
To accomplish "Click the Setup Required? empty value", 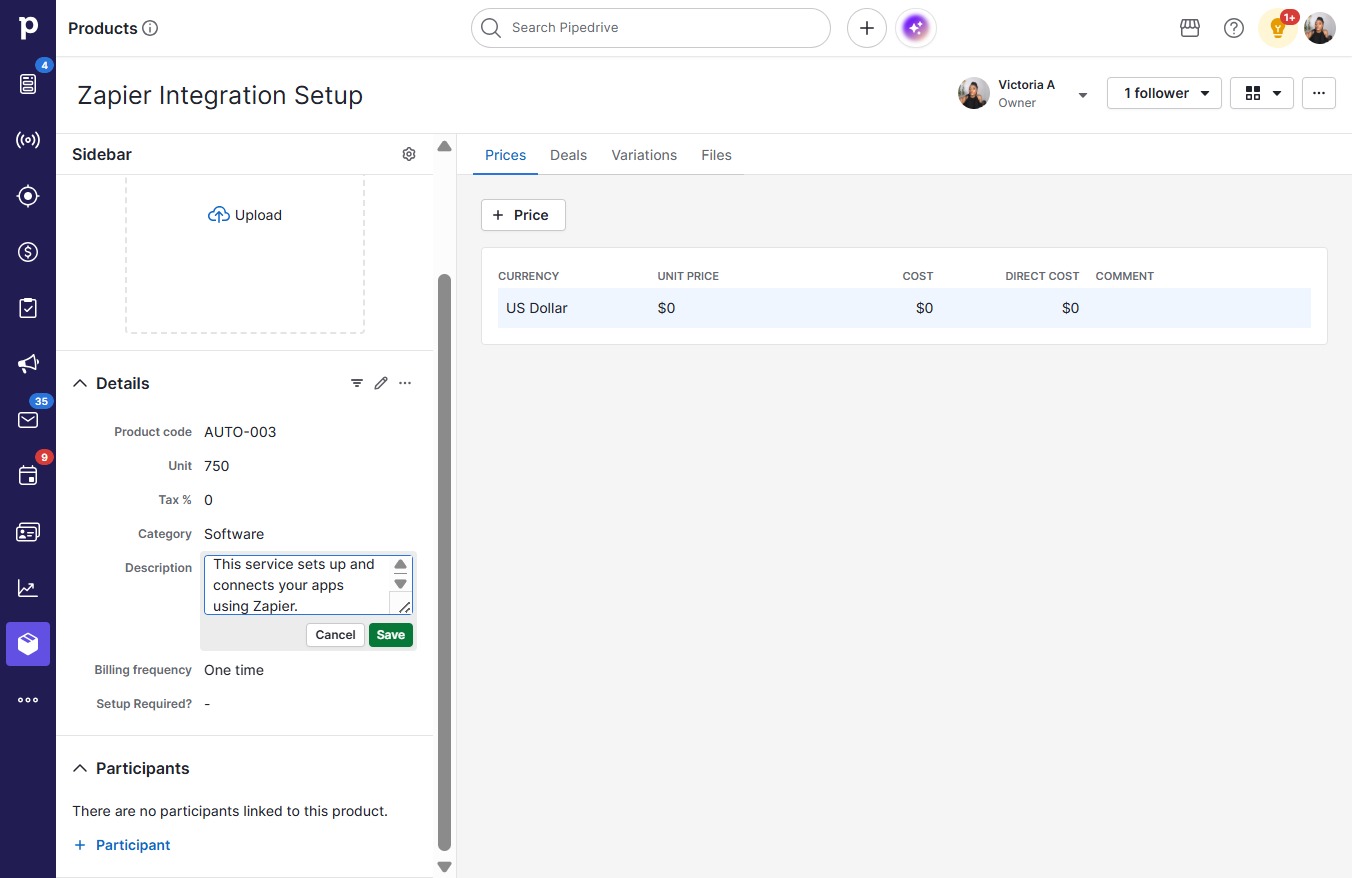I will (x=207, y=704).
